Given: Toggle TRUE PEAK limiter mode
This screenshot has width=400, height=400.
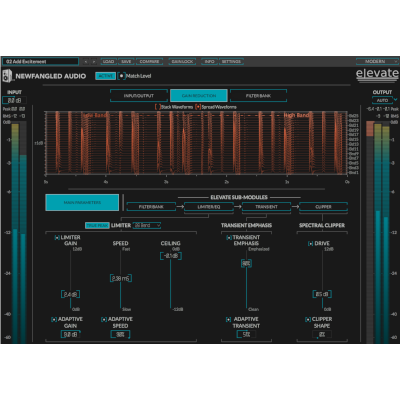Looking at the screenshot, I should pyautogui.click(x=97, y=226).
